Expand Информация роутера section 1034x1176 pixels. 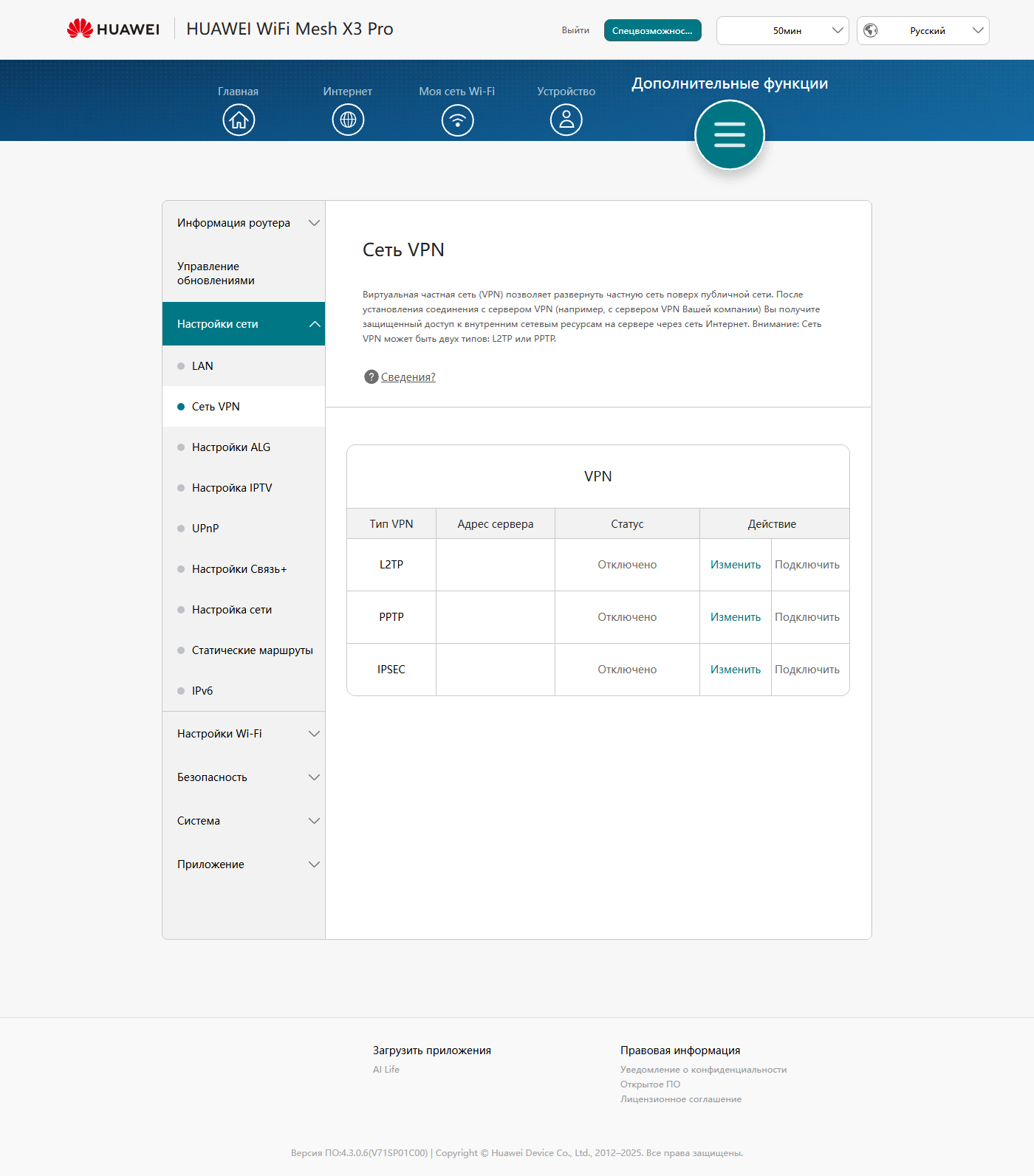click(244, 223)
